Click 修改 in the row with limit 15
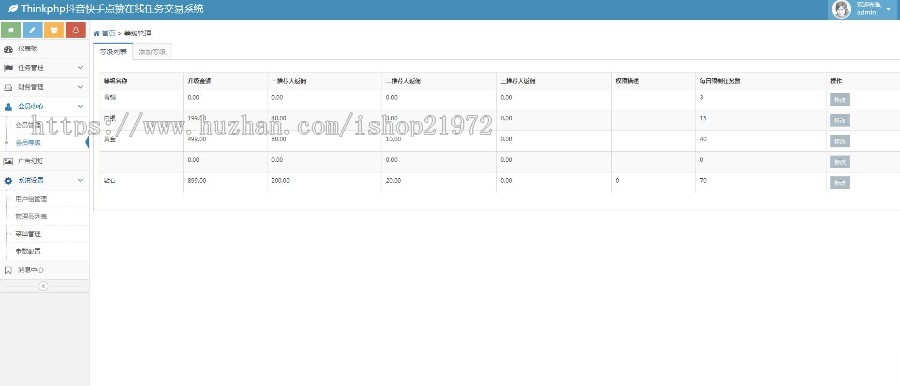900x386 pixels. [x=839, y=120]
